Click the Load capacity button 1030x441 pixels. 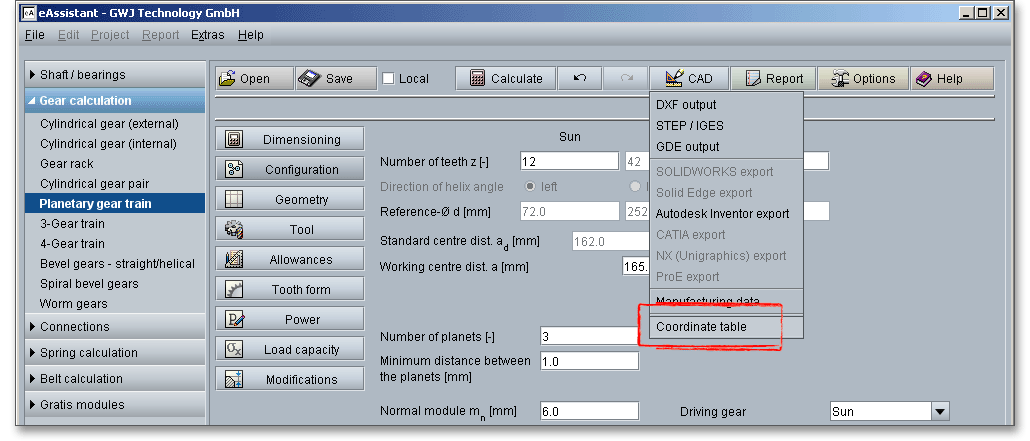(289, 350)
